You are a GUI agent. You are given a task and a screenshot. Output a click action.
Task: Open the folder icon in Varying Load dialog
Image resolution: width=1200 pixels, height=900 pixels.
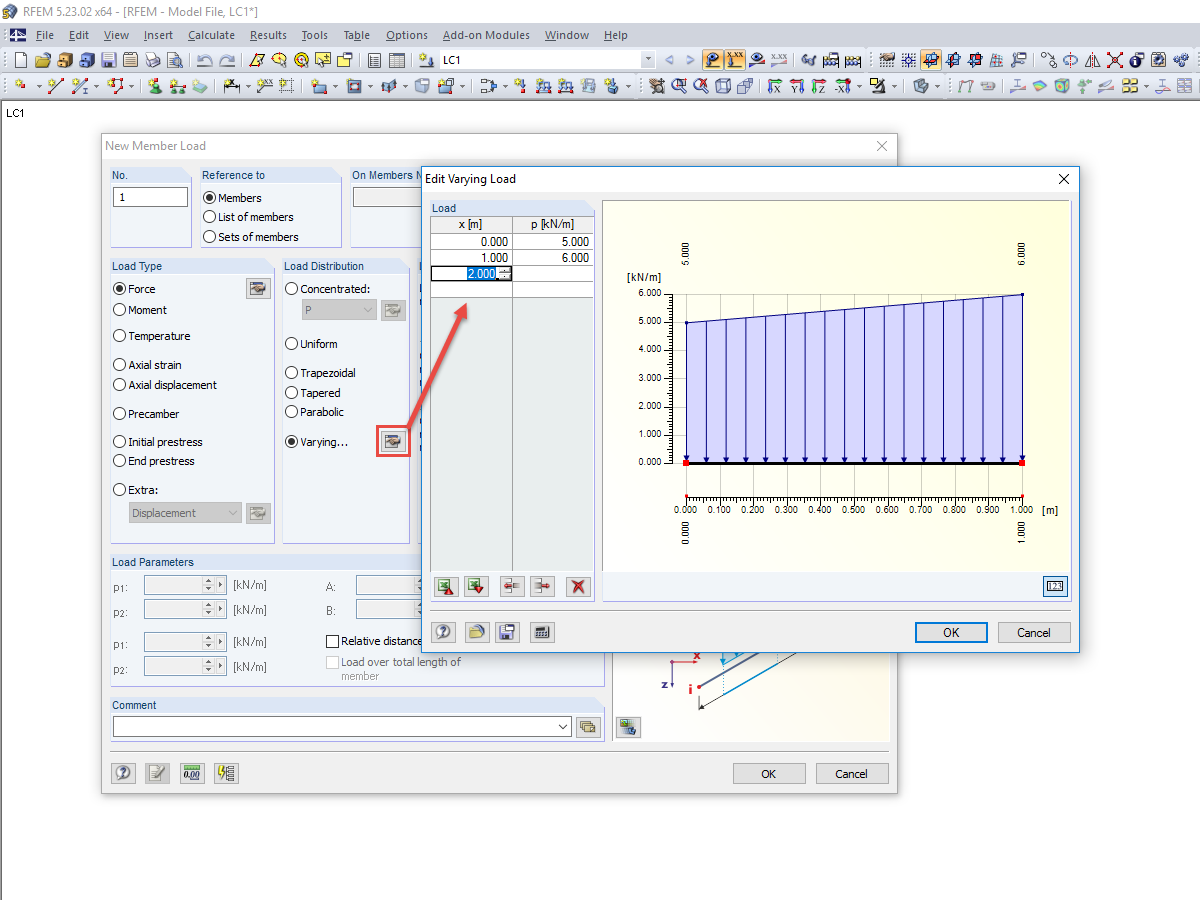(x=477, y=632)
